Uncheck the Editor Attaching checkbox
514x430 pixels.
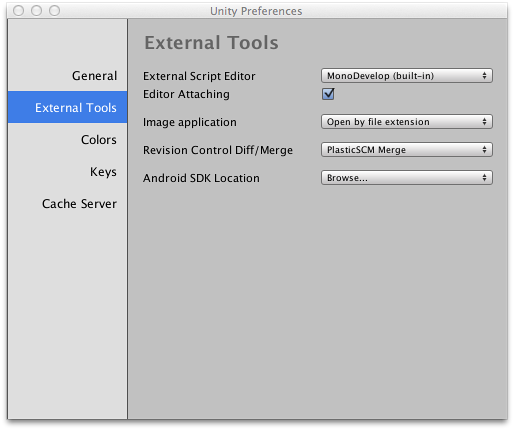pyautogui.click(x=328, y=94)
